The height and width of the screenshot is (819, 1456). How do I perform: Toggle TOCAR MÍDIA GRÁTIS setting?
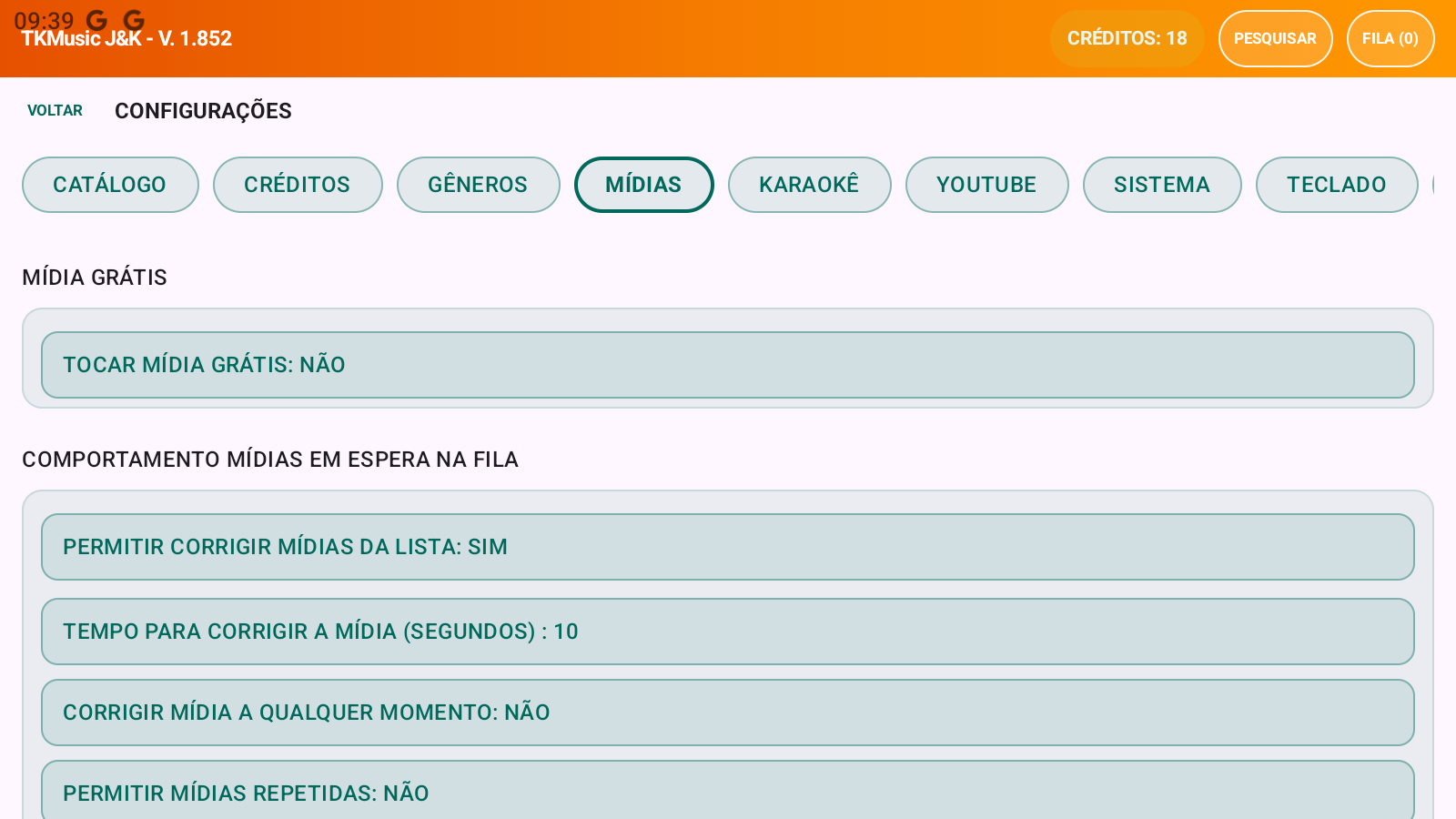pos(728,365)
